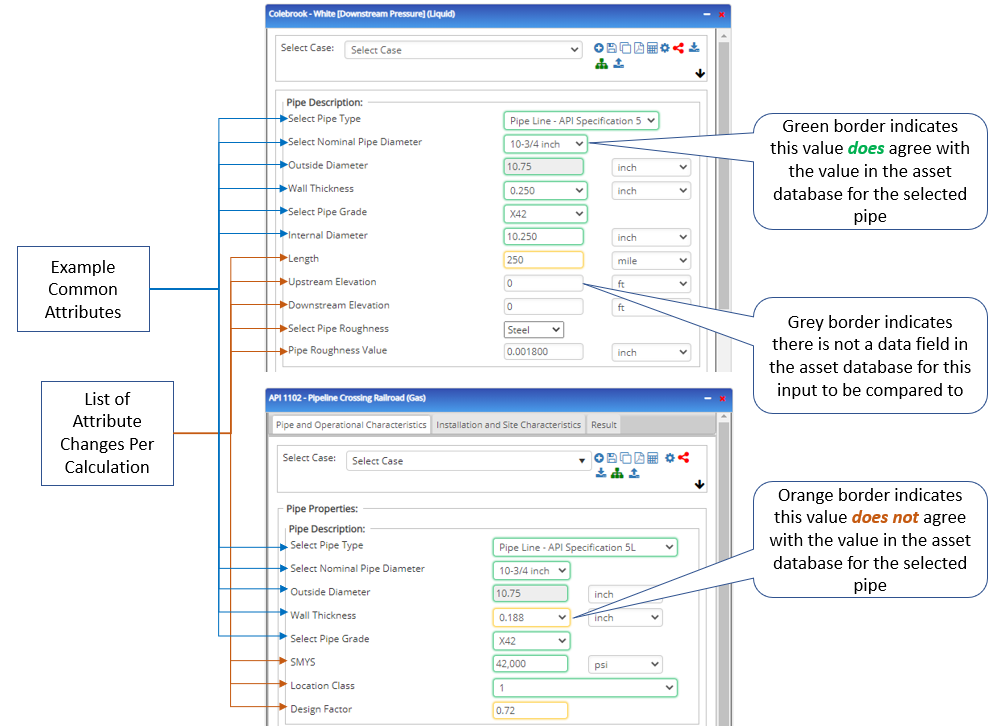997x726 pixels.
Task: Save the current Colebrook case
Action: pos(611,48)
